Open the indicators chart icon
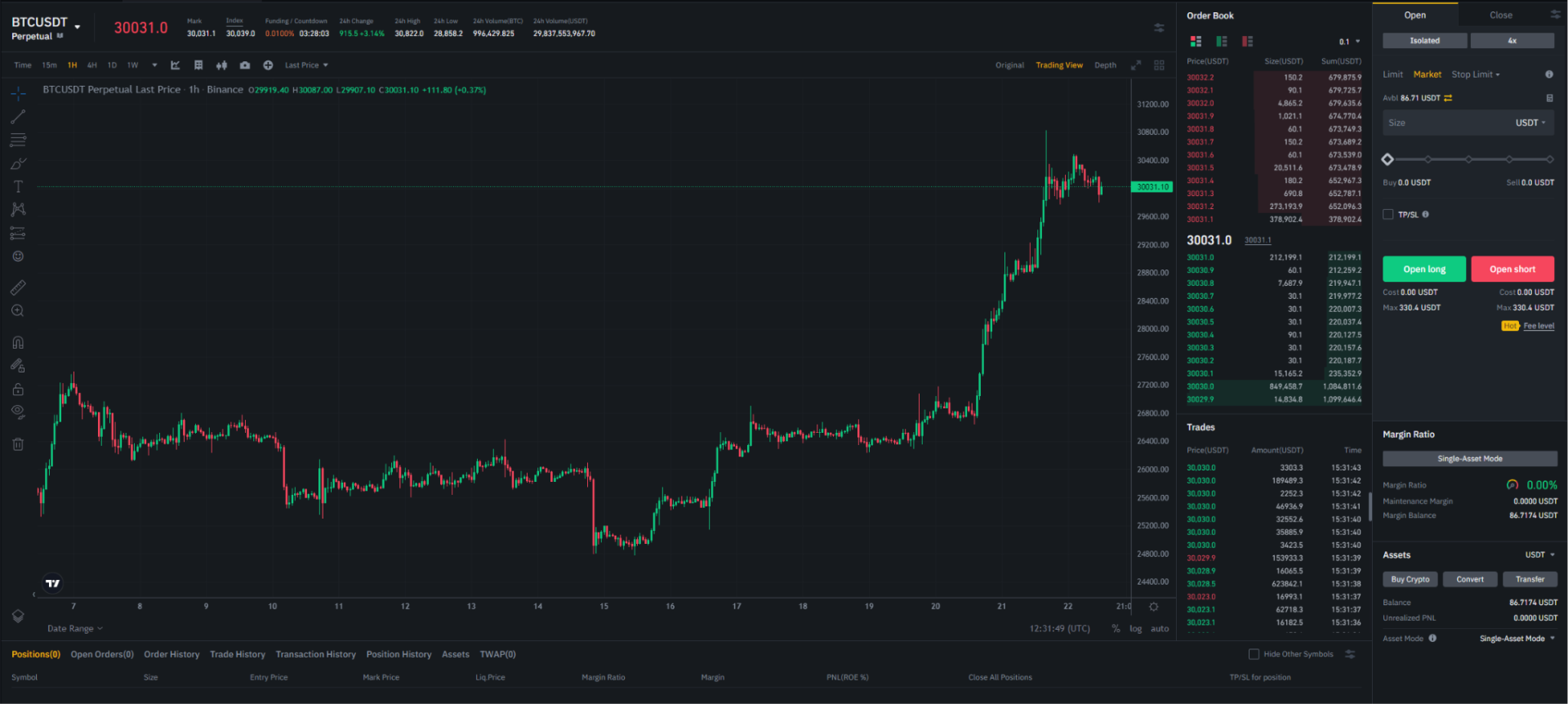The height and width of the screenshot is (704, 1568). (175, 65)
